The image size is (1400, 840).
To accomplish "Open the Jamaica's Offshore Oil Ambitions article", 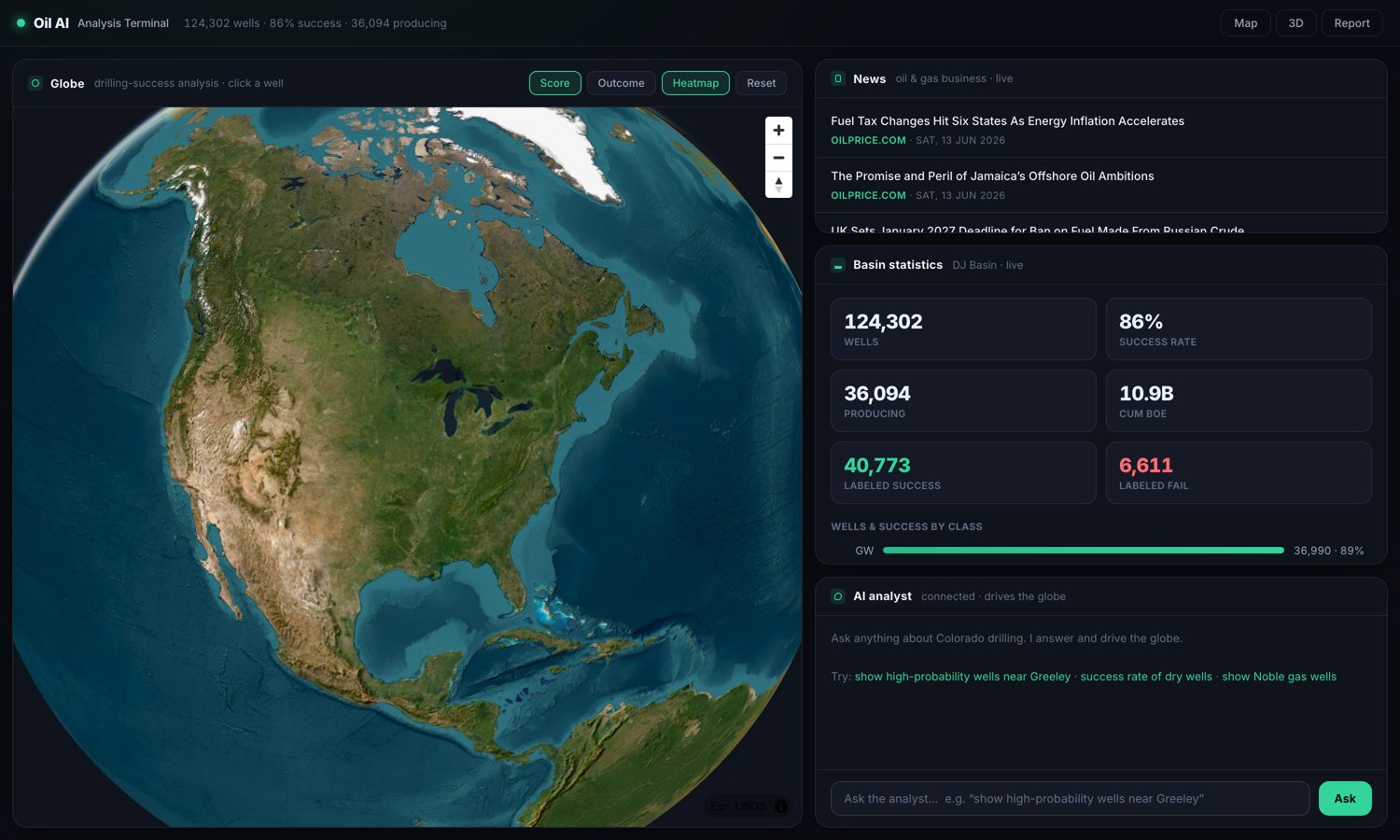I will pos(992,176).
